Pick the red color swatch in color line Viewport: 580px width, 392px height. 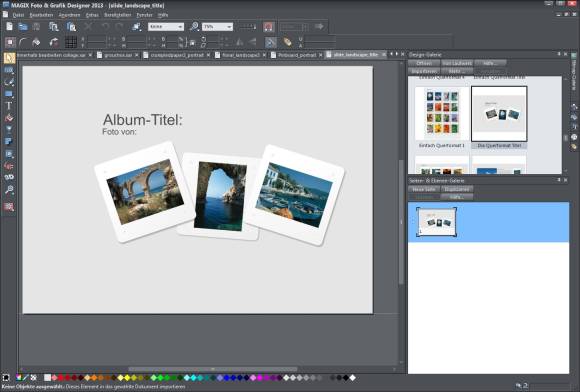(x=61, y=378)
